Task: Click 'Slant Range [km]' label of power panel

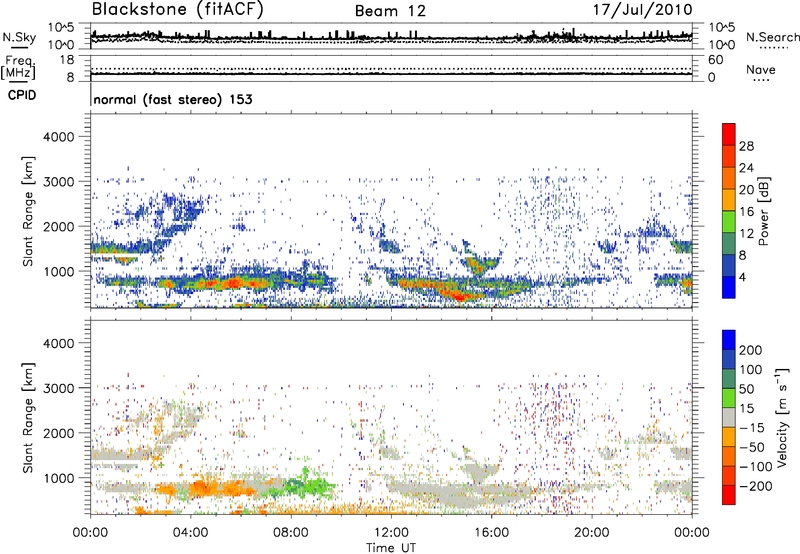Action: point(28,211)
